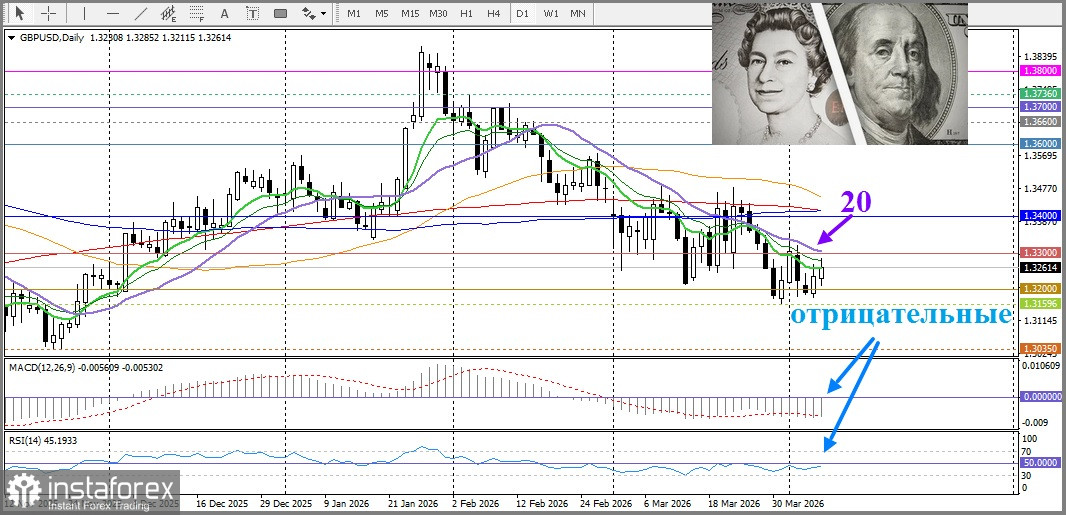The width and height of the screenshot is (1066, 515).
Task: Click the 1.32000 orange price label
Action: coord(1041,289)
